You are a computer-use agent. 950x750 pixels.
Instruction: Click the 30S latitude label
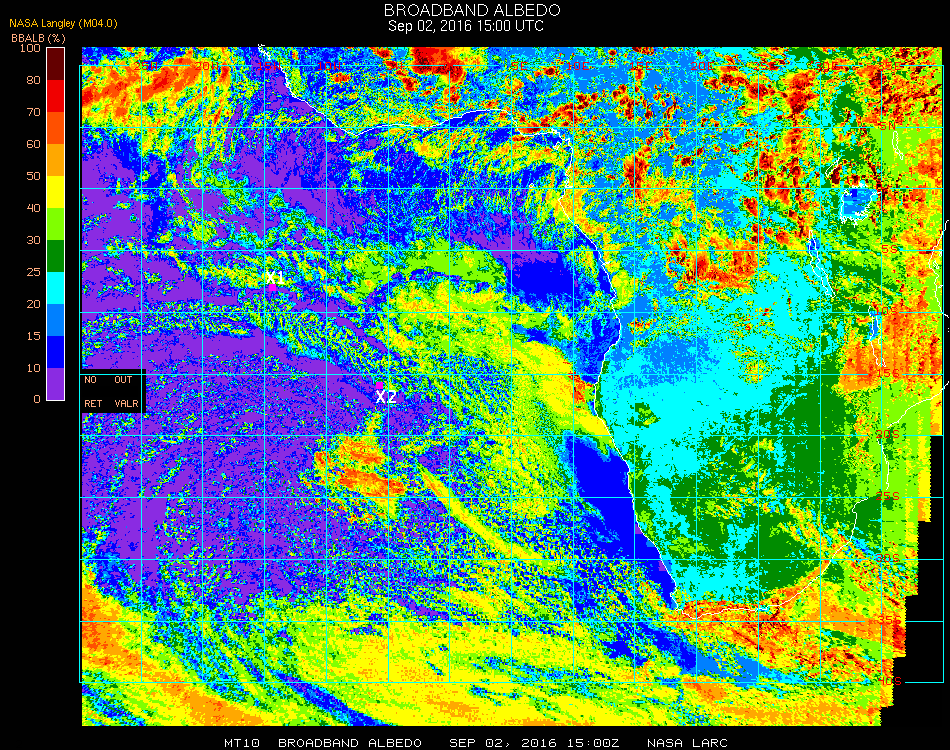888,558
